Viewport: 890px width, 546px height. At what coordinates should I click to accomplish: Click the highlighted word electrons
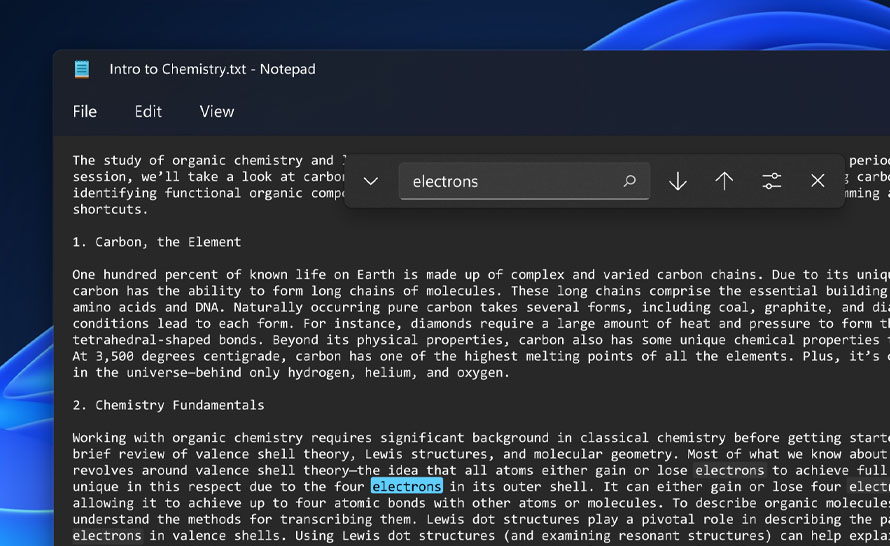(406, 486)
